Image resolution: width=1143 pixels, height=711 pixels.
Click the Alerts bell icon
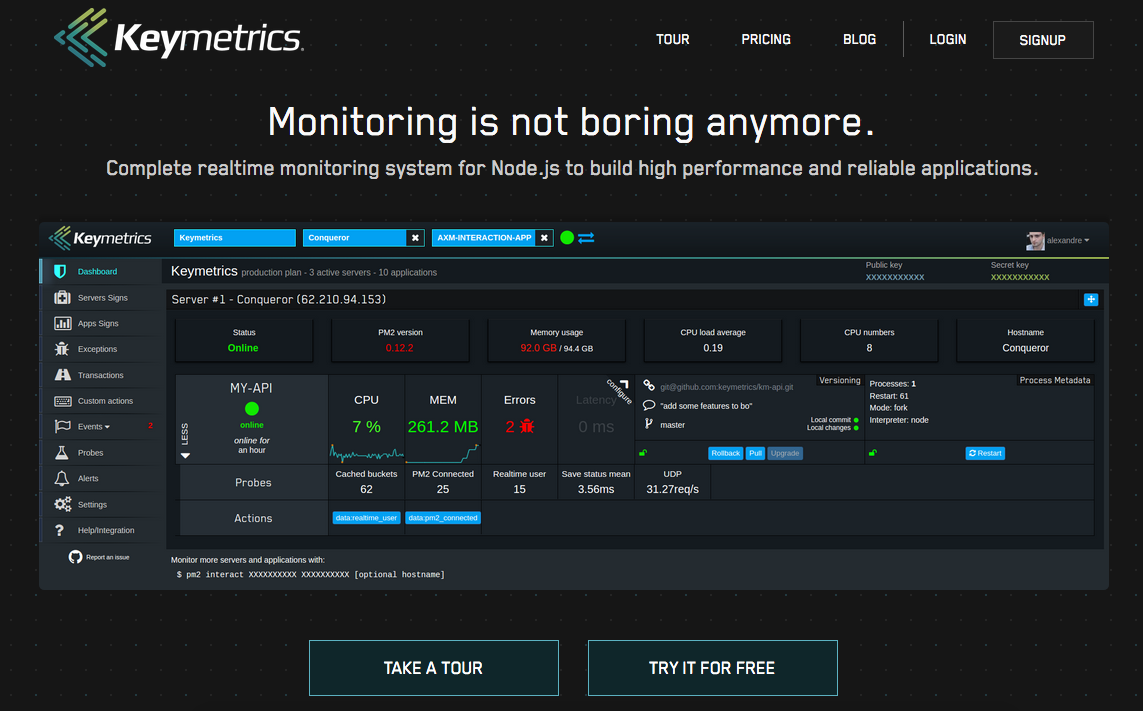click(x=61, y=479)
